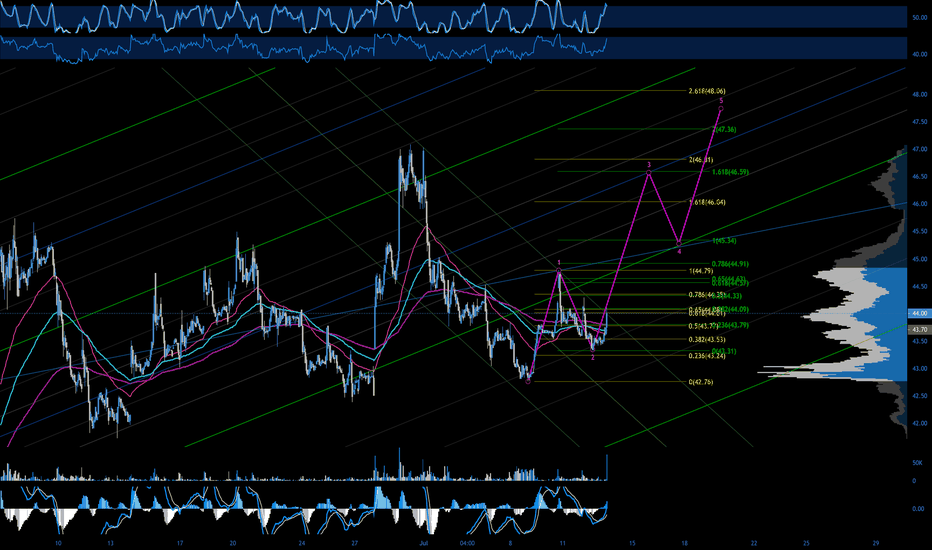Click the oscillator 40.00 scale label
Viewport: 932px width, 550px height.
pyautogui.click(x=920, y=55)
